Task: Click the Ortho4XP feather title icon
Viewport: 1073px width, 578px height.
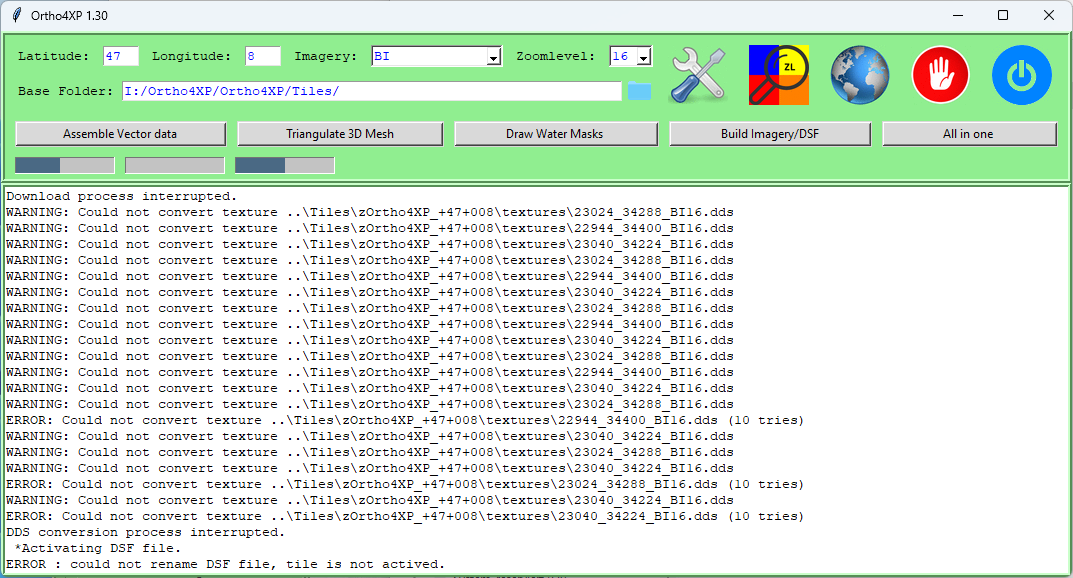Action: (16, 15)
